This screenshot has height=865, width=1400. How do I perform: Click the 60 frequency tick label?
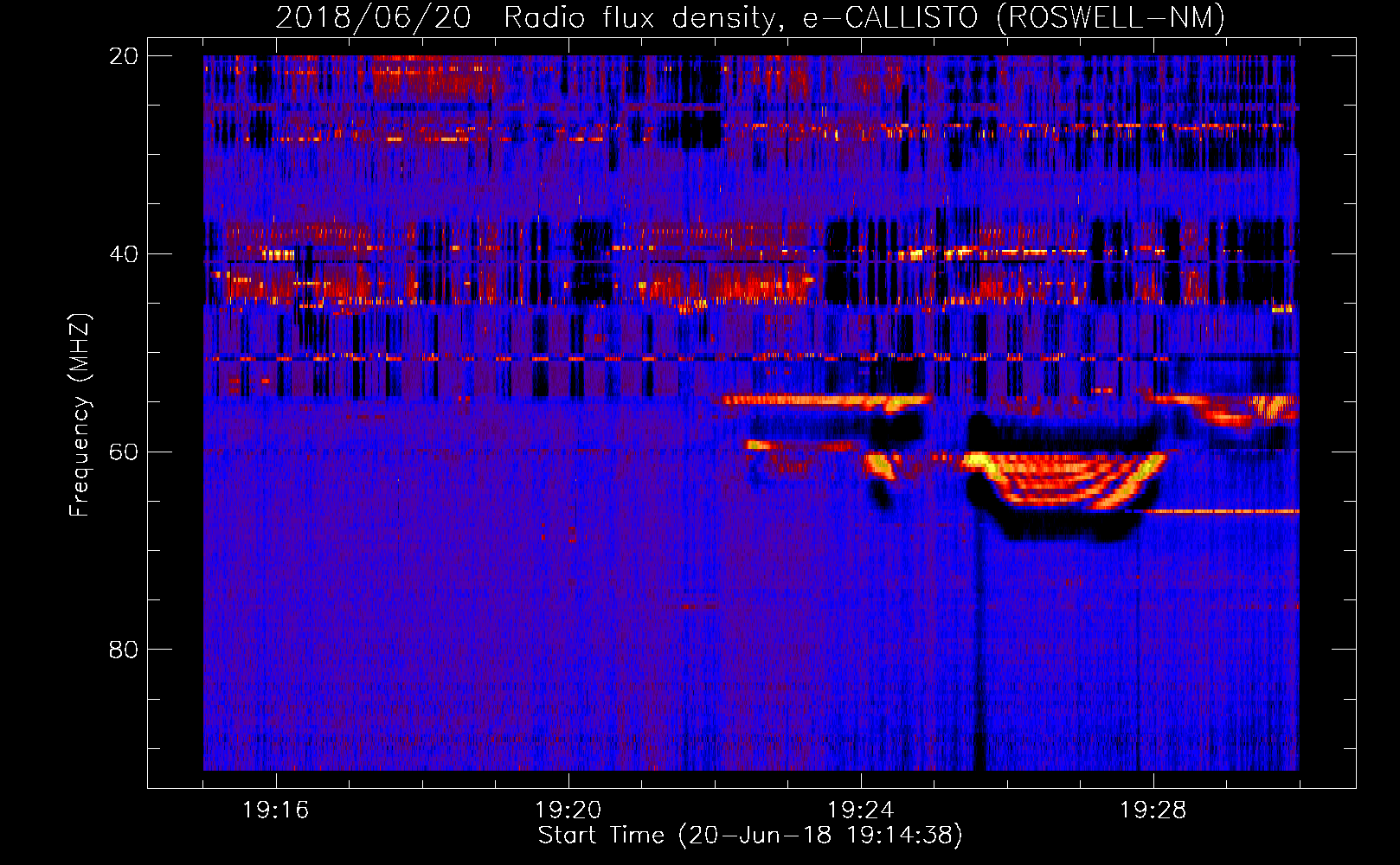point(123,452)
